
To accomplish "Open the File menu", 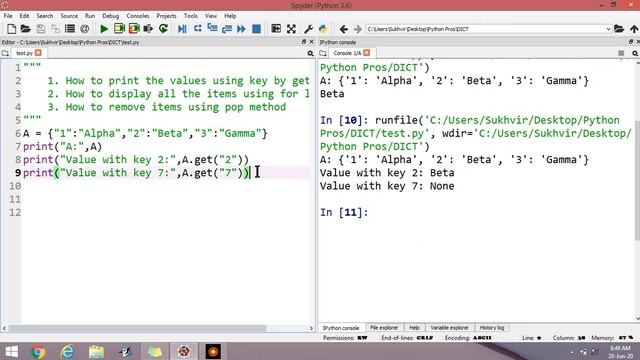I will tap(8, 16).
